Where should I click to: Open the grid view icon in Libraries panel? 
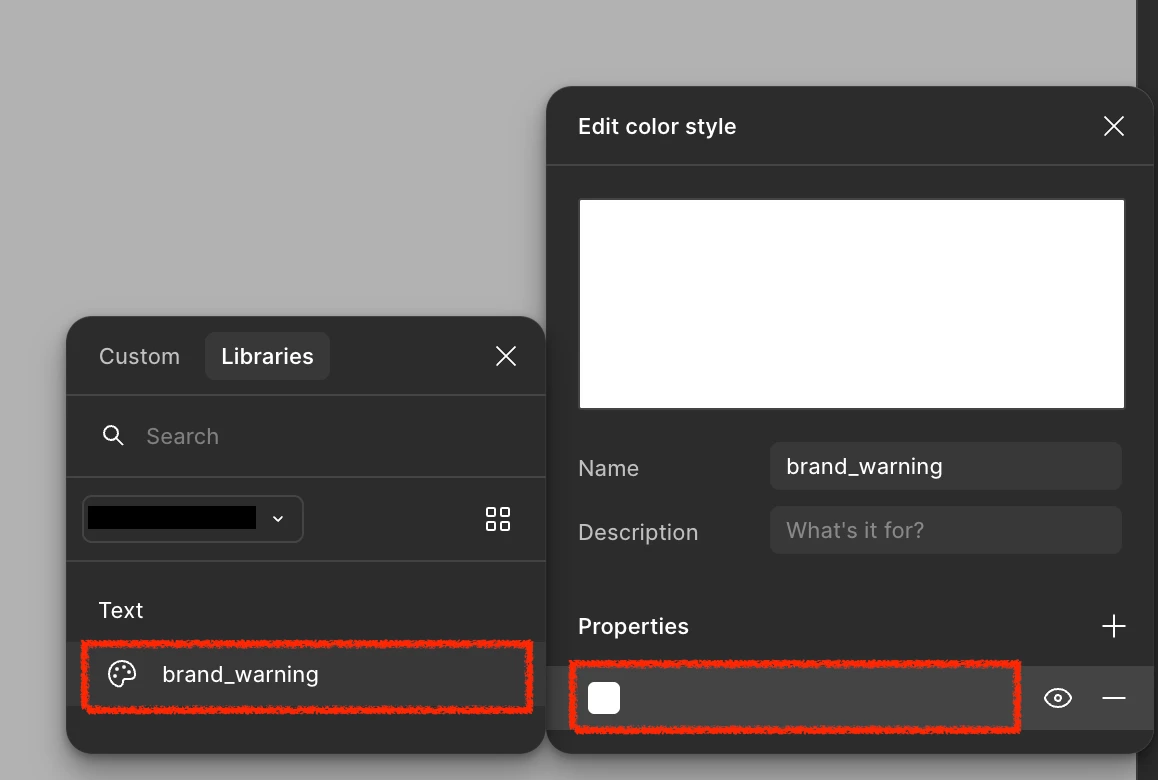pos(498,519)
